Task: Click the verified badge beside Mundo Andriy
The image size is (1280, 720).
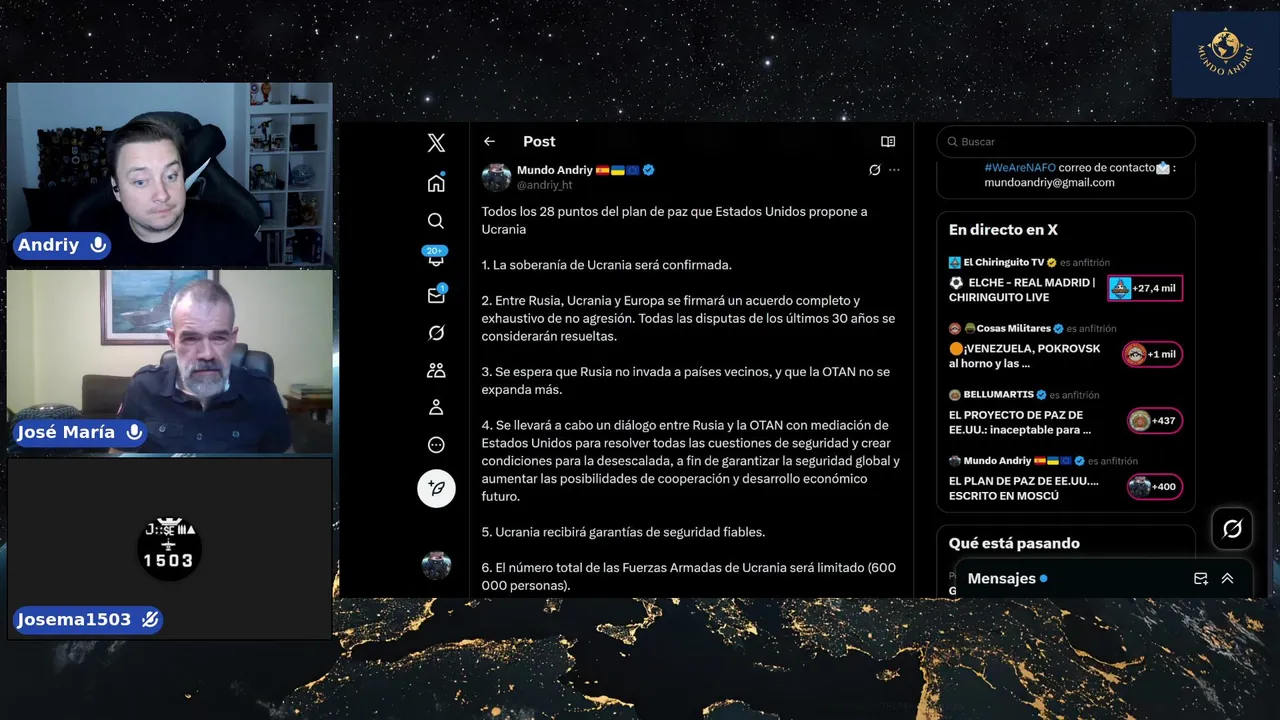Action: 649,170
